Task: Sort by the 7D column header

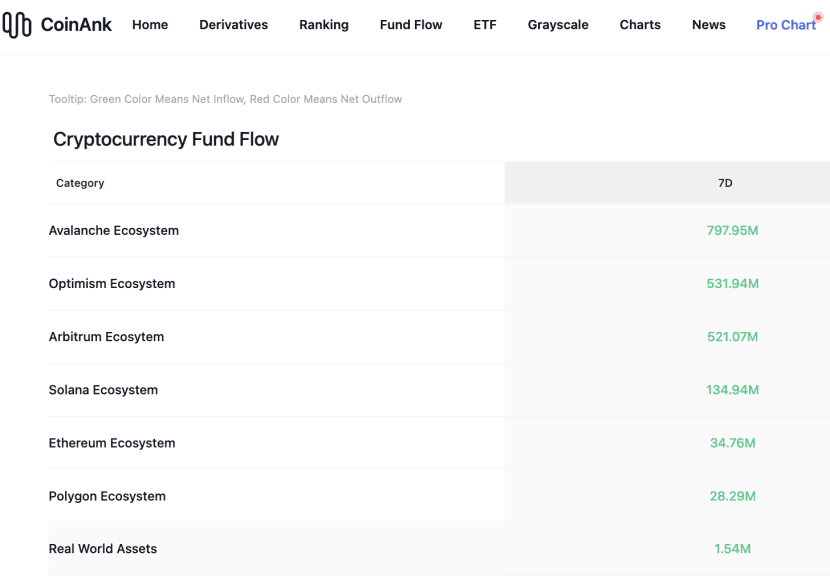Action: point(725,183)
